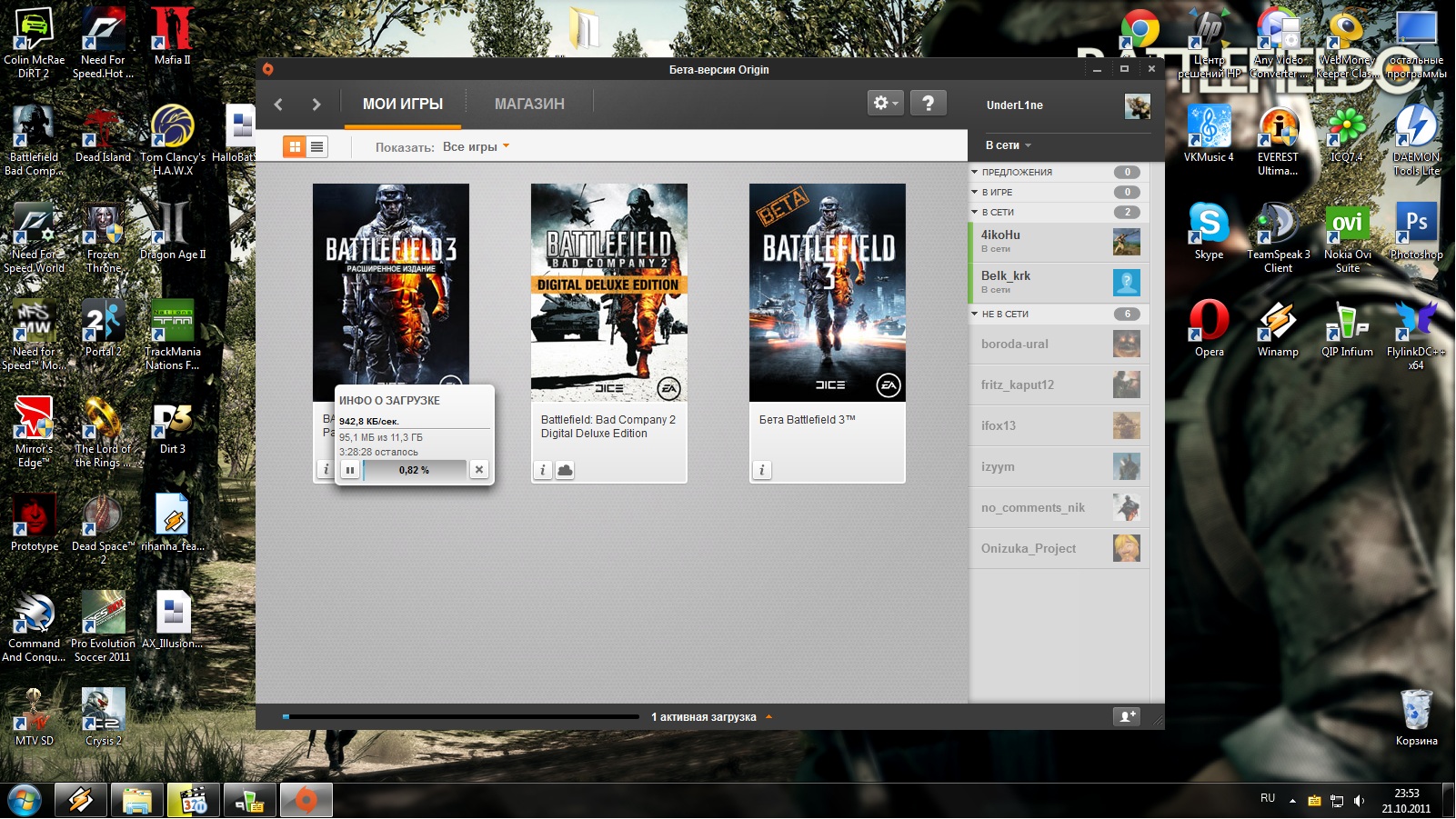Go forward with the right arrow in Origin

[x=316, y=105]
